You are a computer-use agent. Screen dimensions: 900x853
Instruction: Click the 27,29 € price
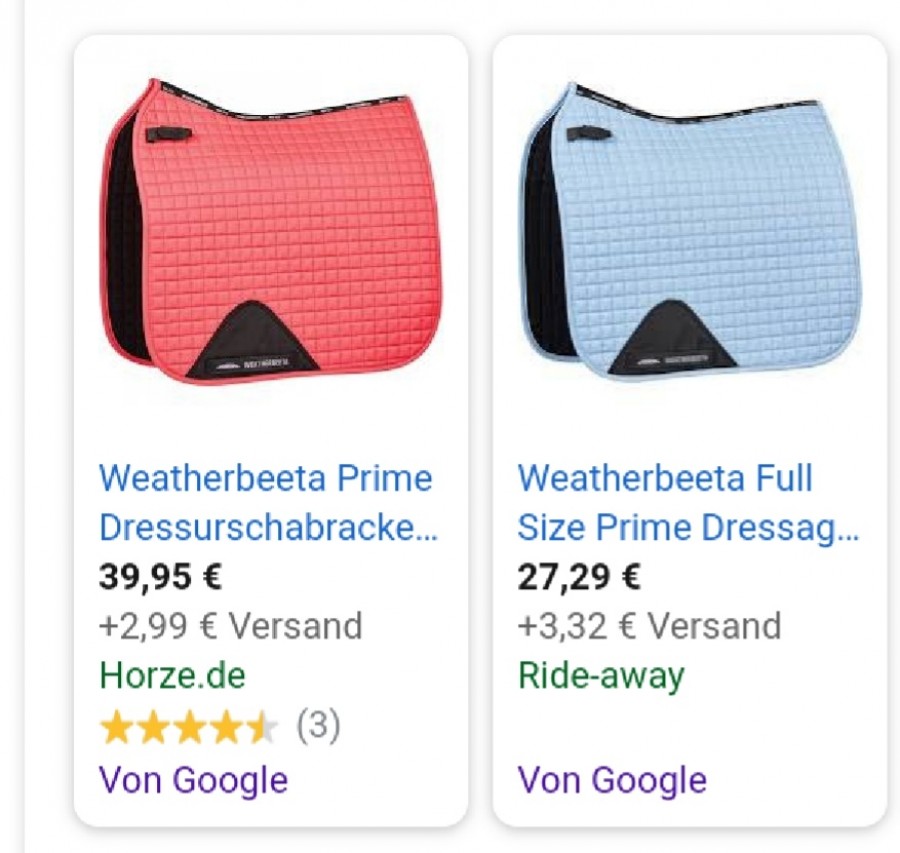click(579, 576)
